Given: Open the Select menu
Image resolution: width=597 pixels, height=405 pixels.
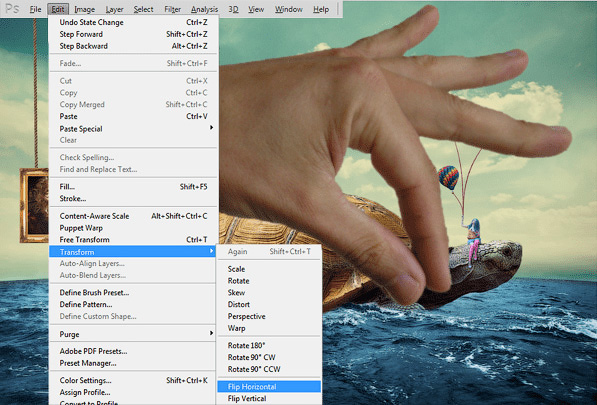Looking at the screenshot, I should coord(143,9).
